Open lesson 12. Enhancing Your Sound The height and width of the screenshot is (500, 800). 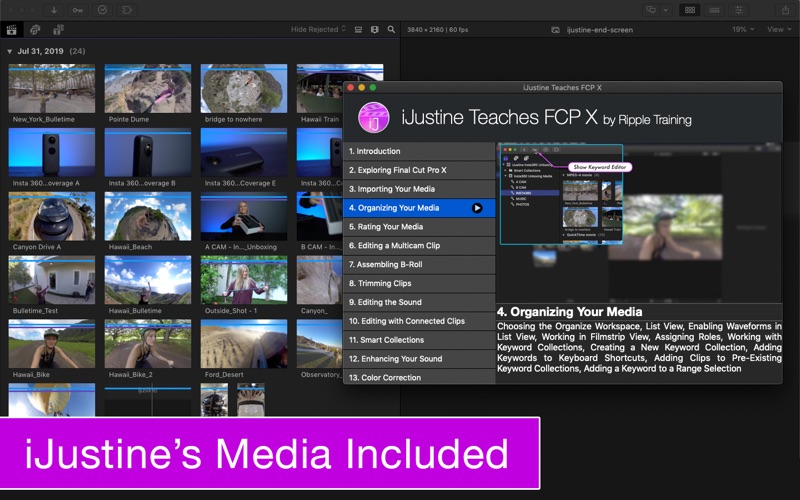click(419, 359)
